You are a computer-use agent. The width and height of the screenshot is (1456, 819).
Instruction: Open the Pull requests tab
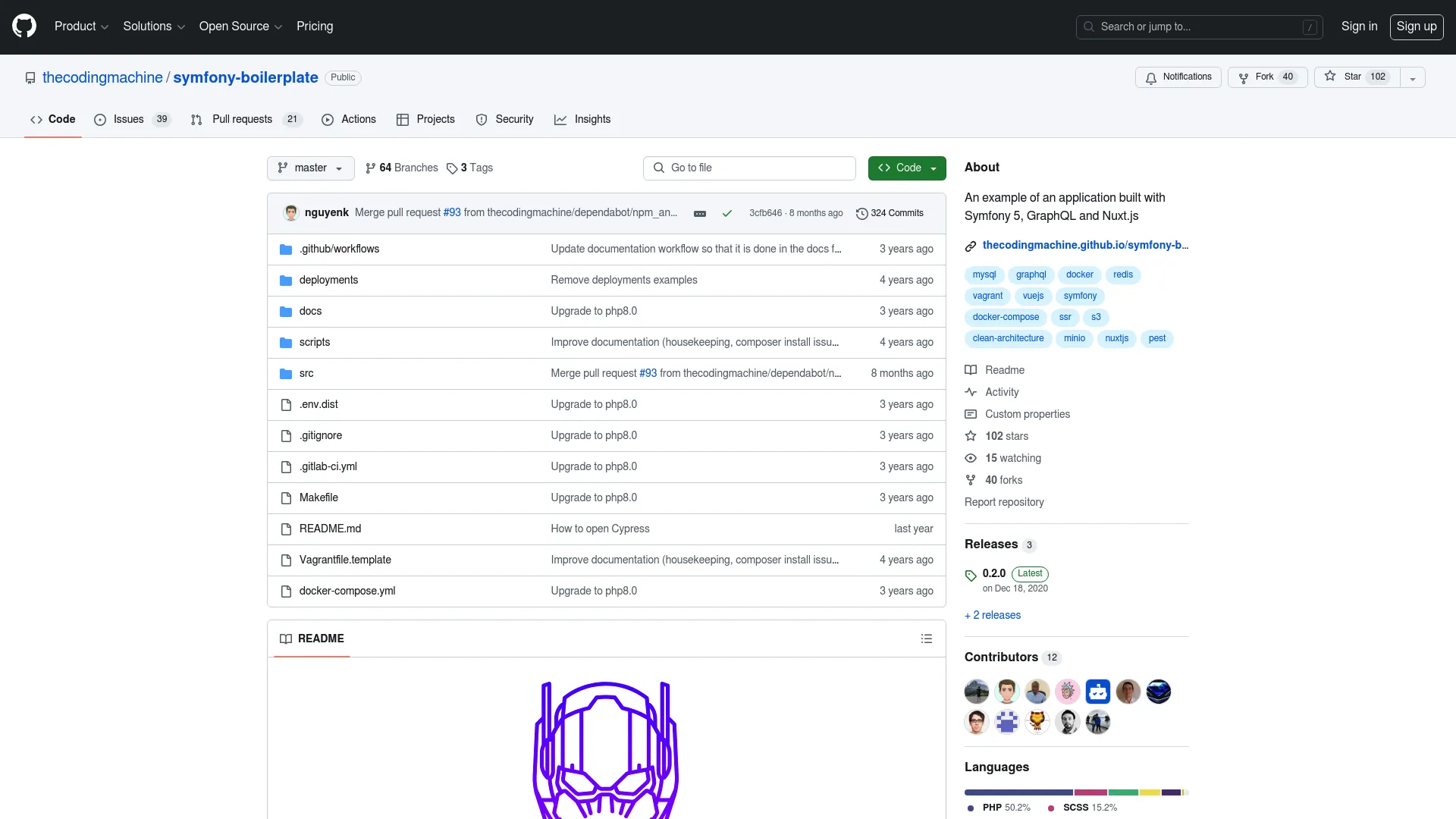tap(246, 120)
